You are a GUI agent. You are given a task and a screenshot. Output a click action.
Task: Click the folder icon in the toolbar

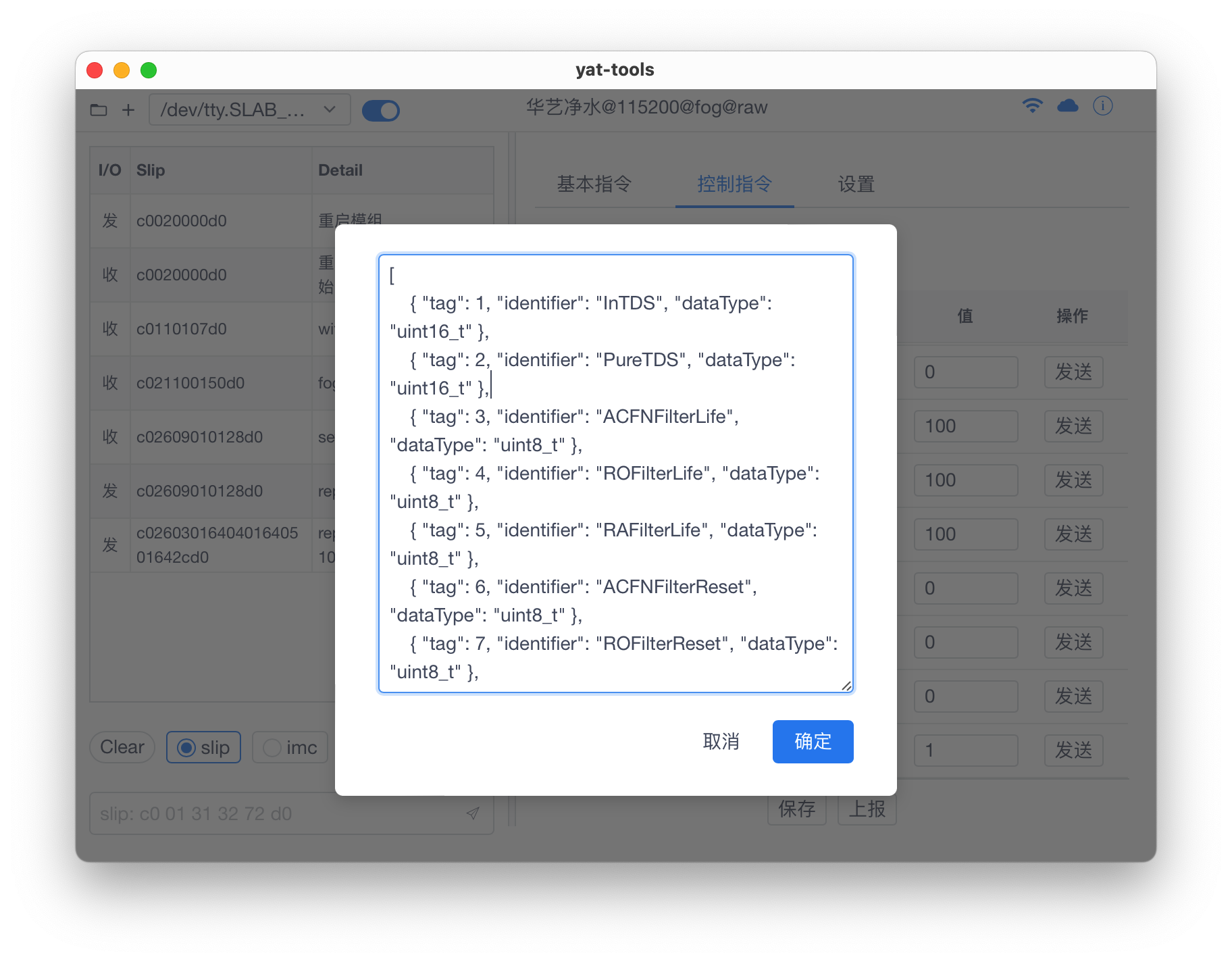click(99, 109)
